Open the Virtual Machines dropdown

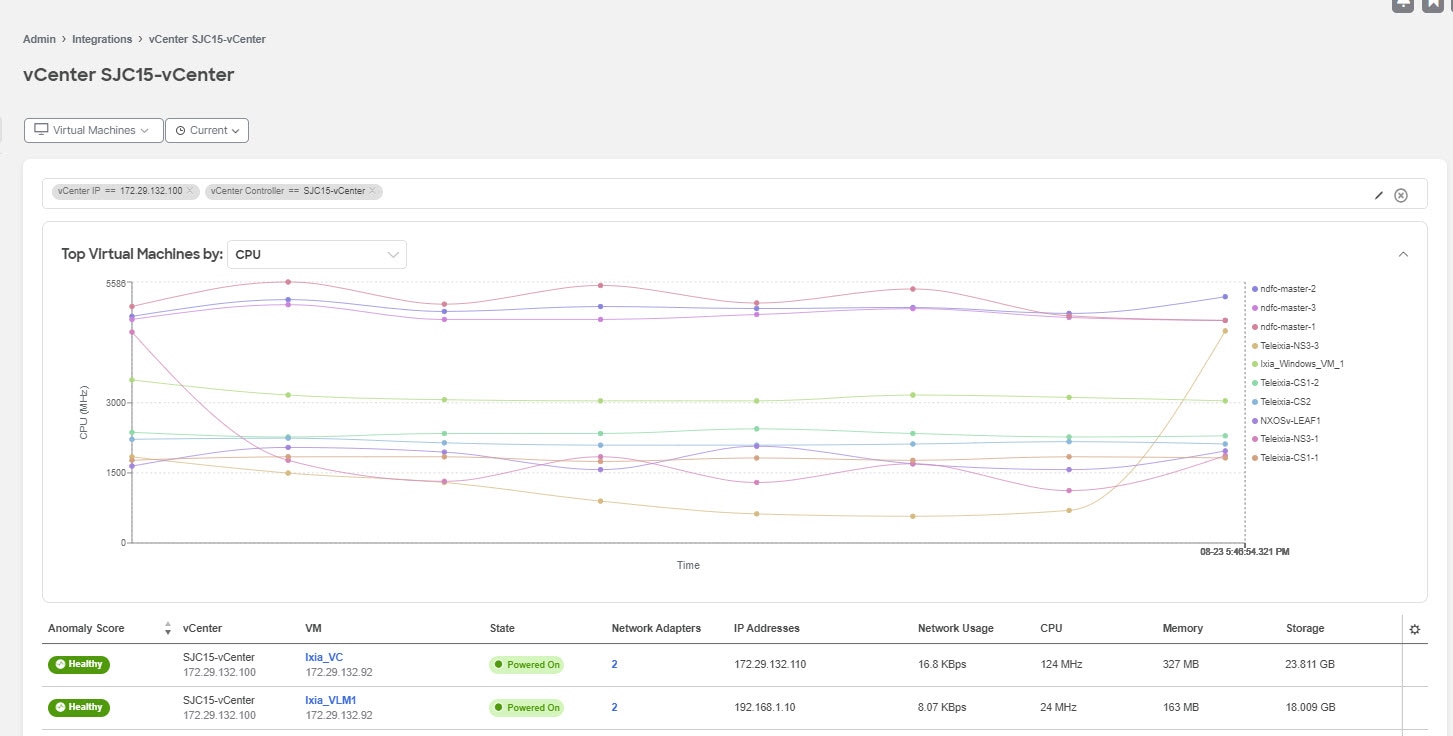click(x=93, y=130)
